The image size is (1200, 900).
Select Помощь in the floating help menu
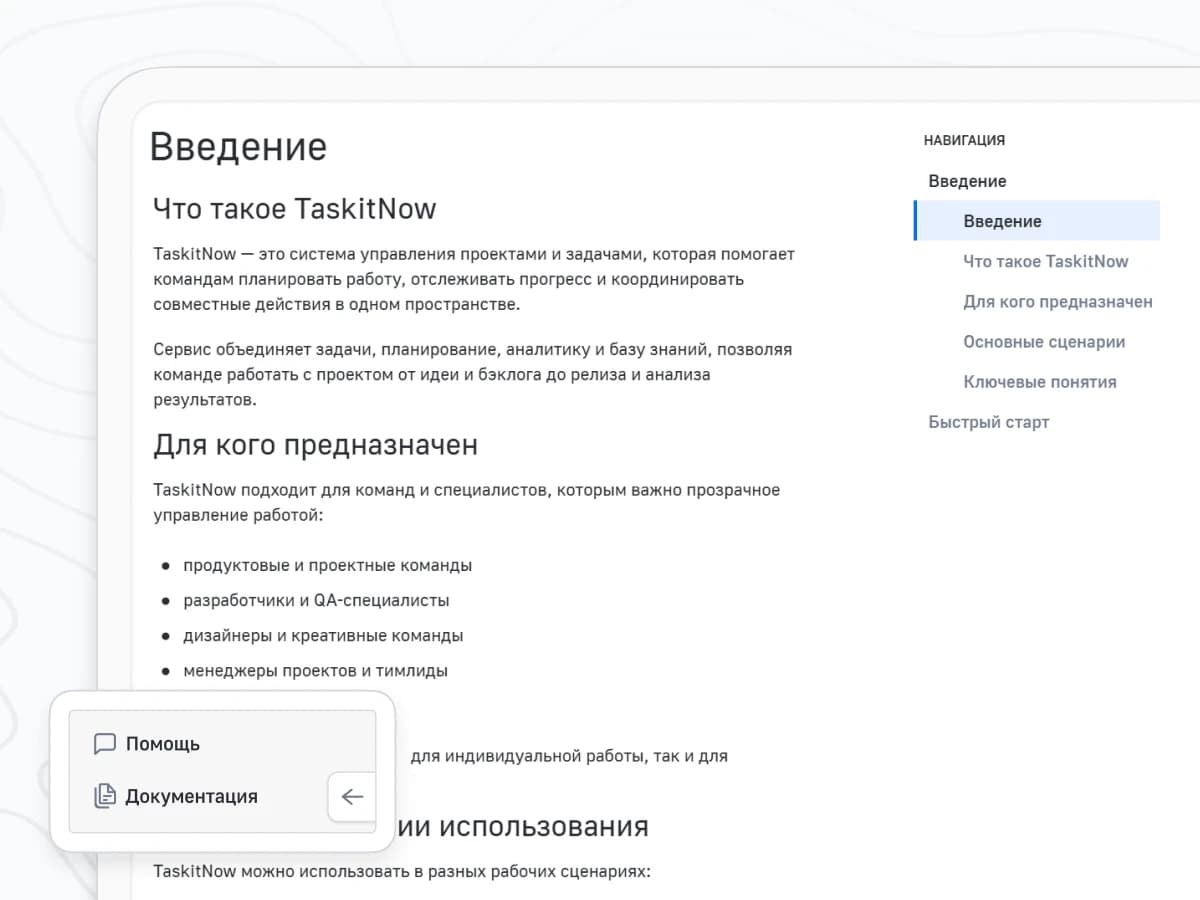click(x=162, y=743)
